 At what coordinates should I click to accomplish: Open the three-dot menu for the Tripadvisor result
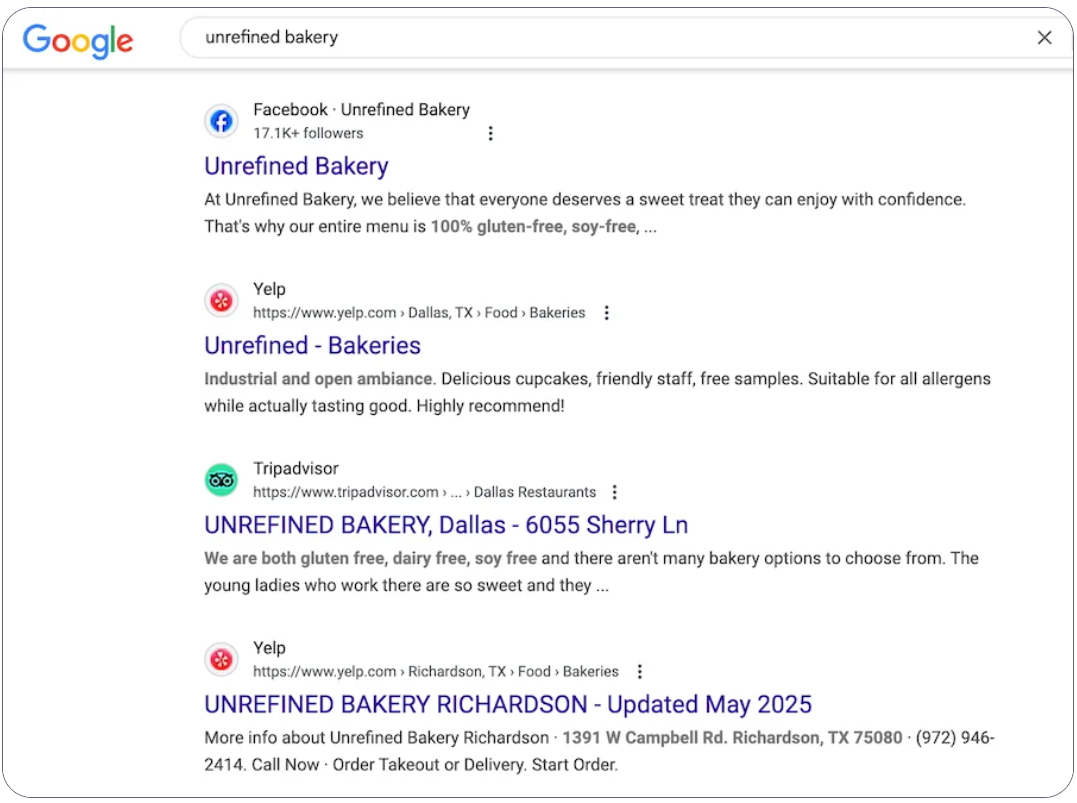tap(615, 492)
